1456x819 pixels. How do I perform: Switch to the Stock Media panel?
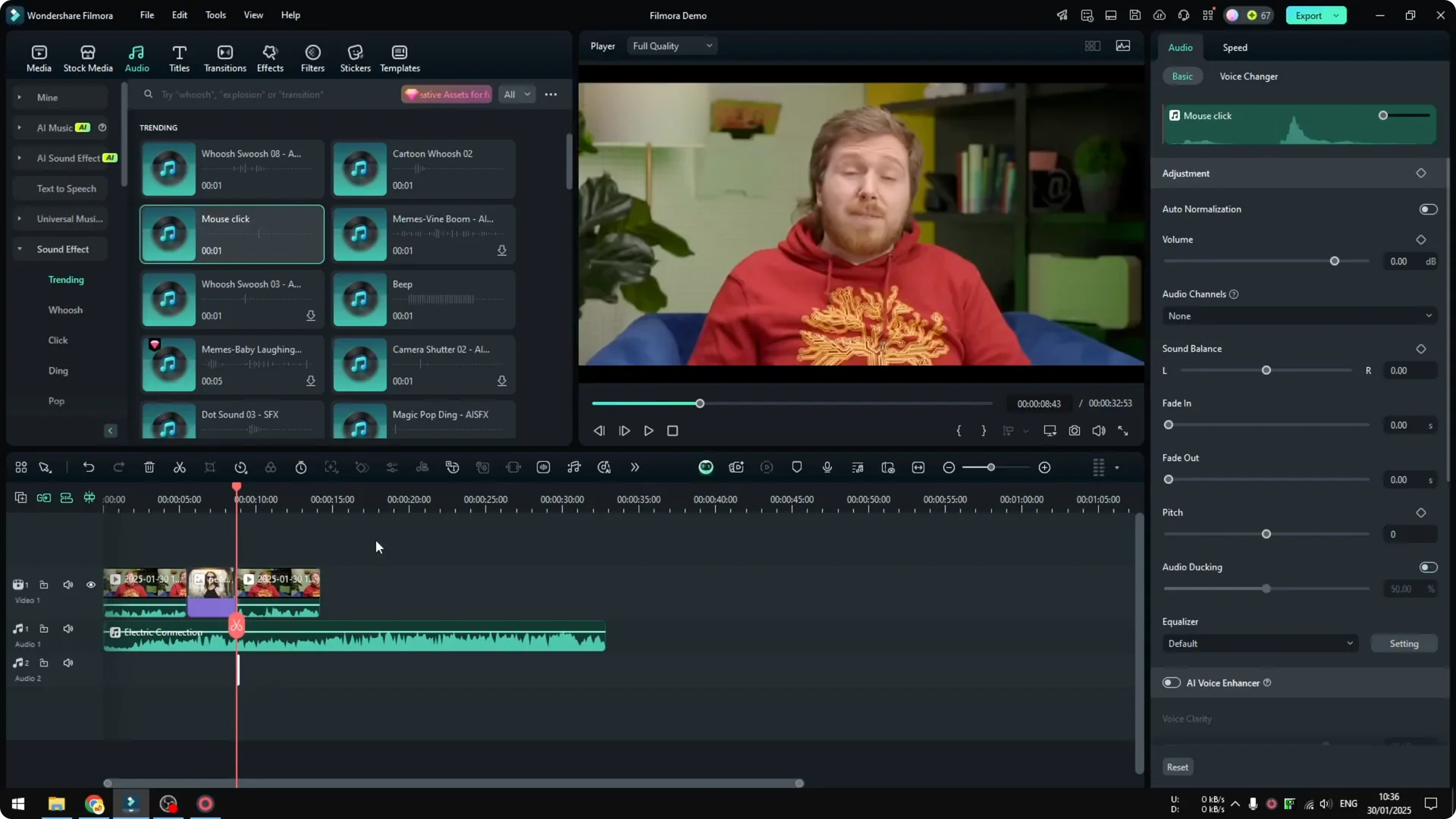click(x=87, y=57)
